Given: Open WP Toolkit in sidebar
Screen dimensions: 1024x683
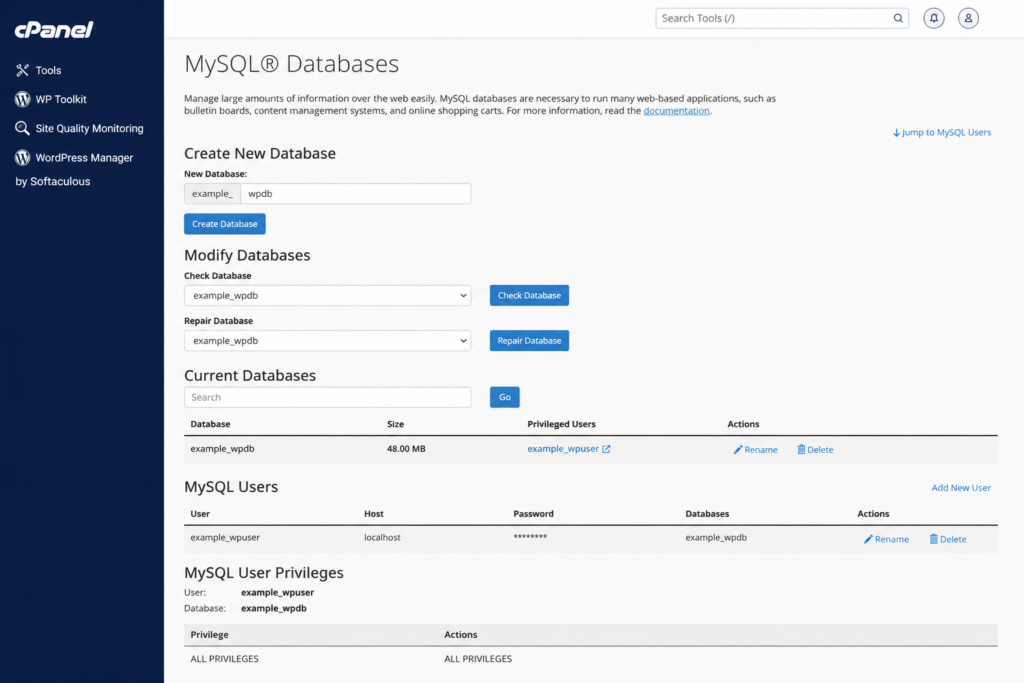Looking at the screenshot, I should pos(61,99).
